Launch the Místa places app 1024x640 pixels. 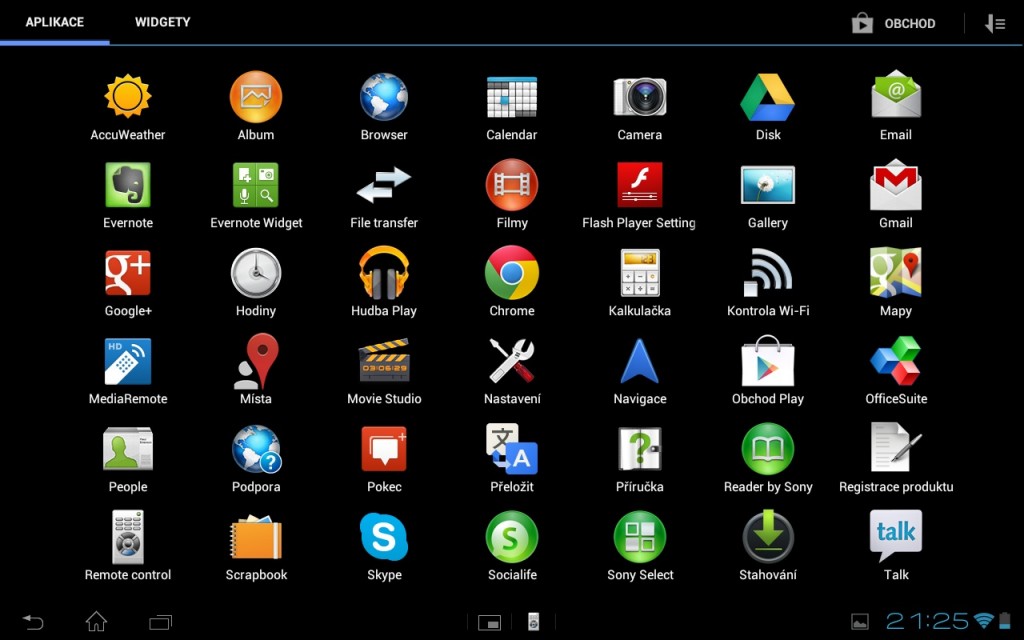click(x=256, y=361)
